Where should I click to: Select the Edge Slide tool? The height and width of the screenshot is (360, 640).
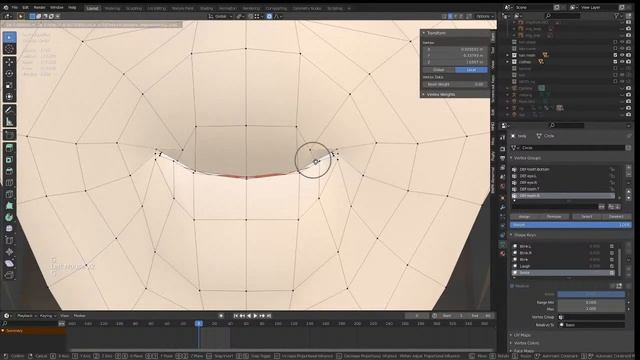click(9, 240)
